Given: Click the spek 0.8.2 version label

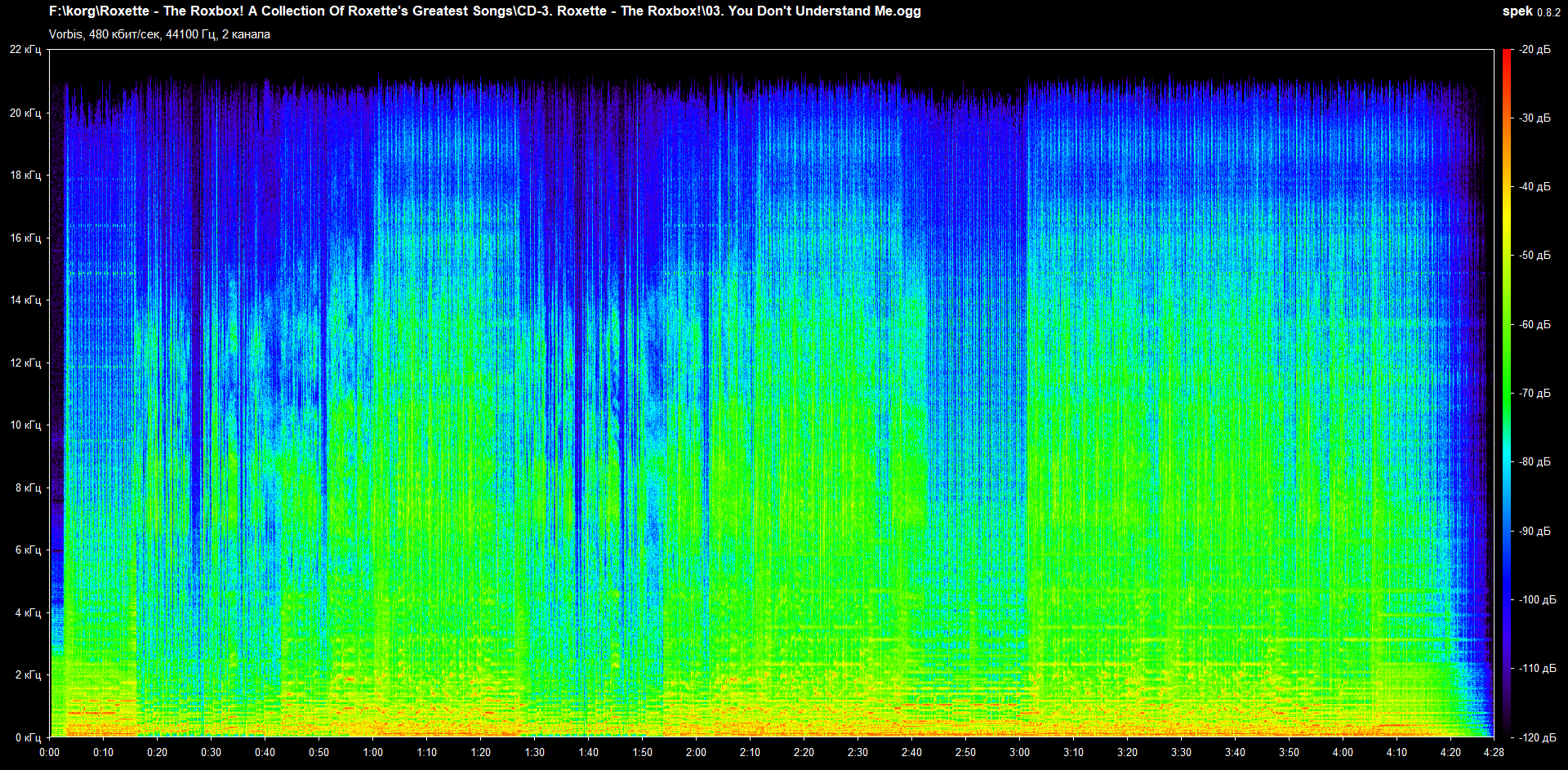Looking at the screenshot, I should [x=1530, y=11].
